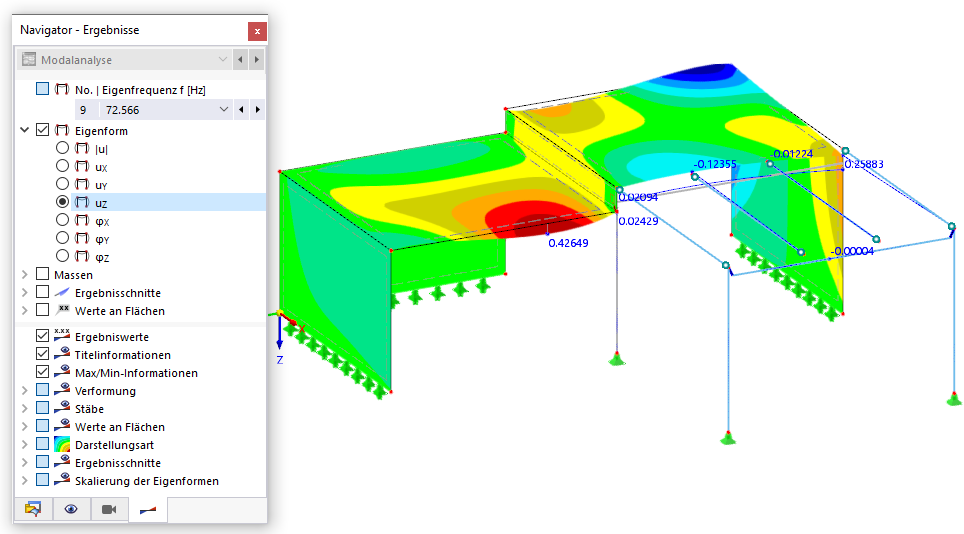This screenshot has height=534, width=964.
Task: Enable the upper Ergebnisschnitte checkbox
Action: (42, 291)
